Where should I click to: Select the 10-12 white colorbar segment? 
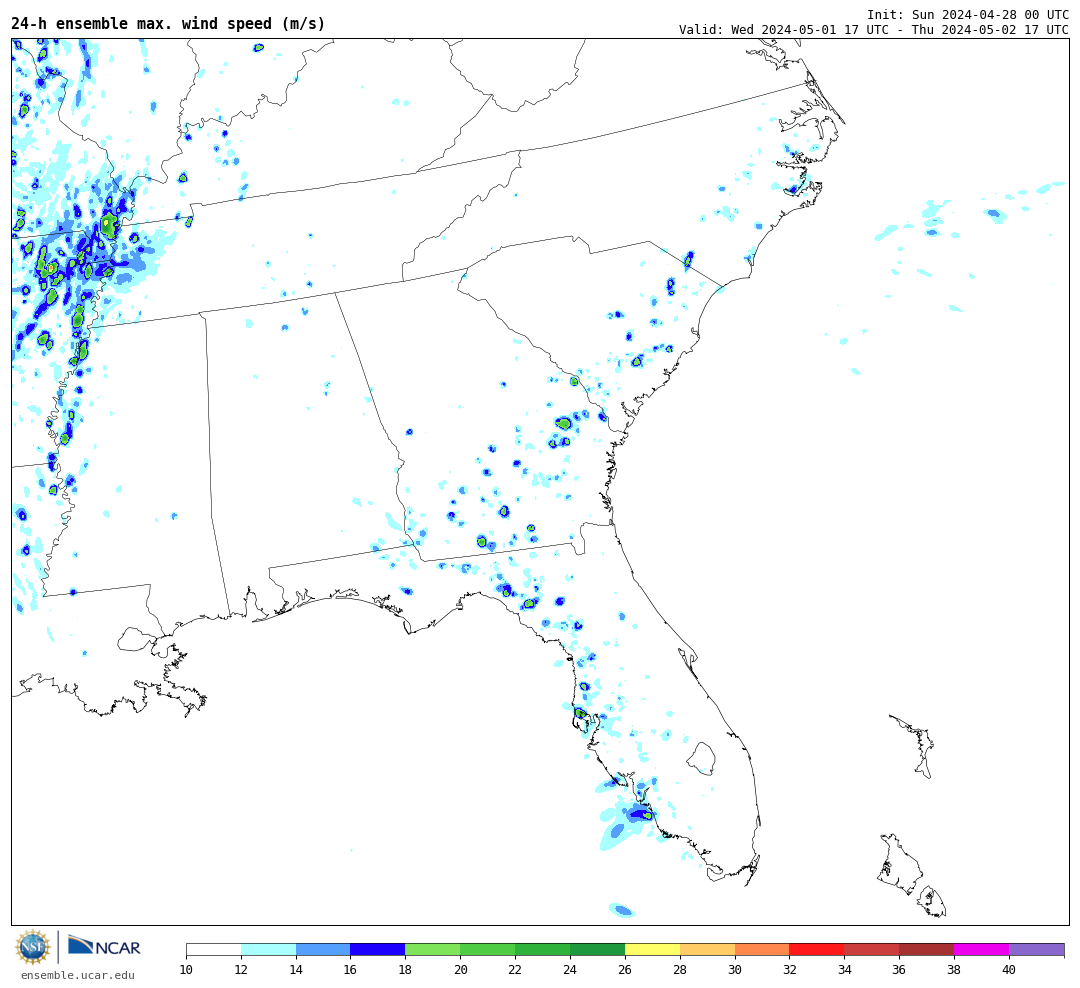[x=214, y=950]
